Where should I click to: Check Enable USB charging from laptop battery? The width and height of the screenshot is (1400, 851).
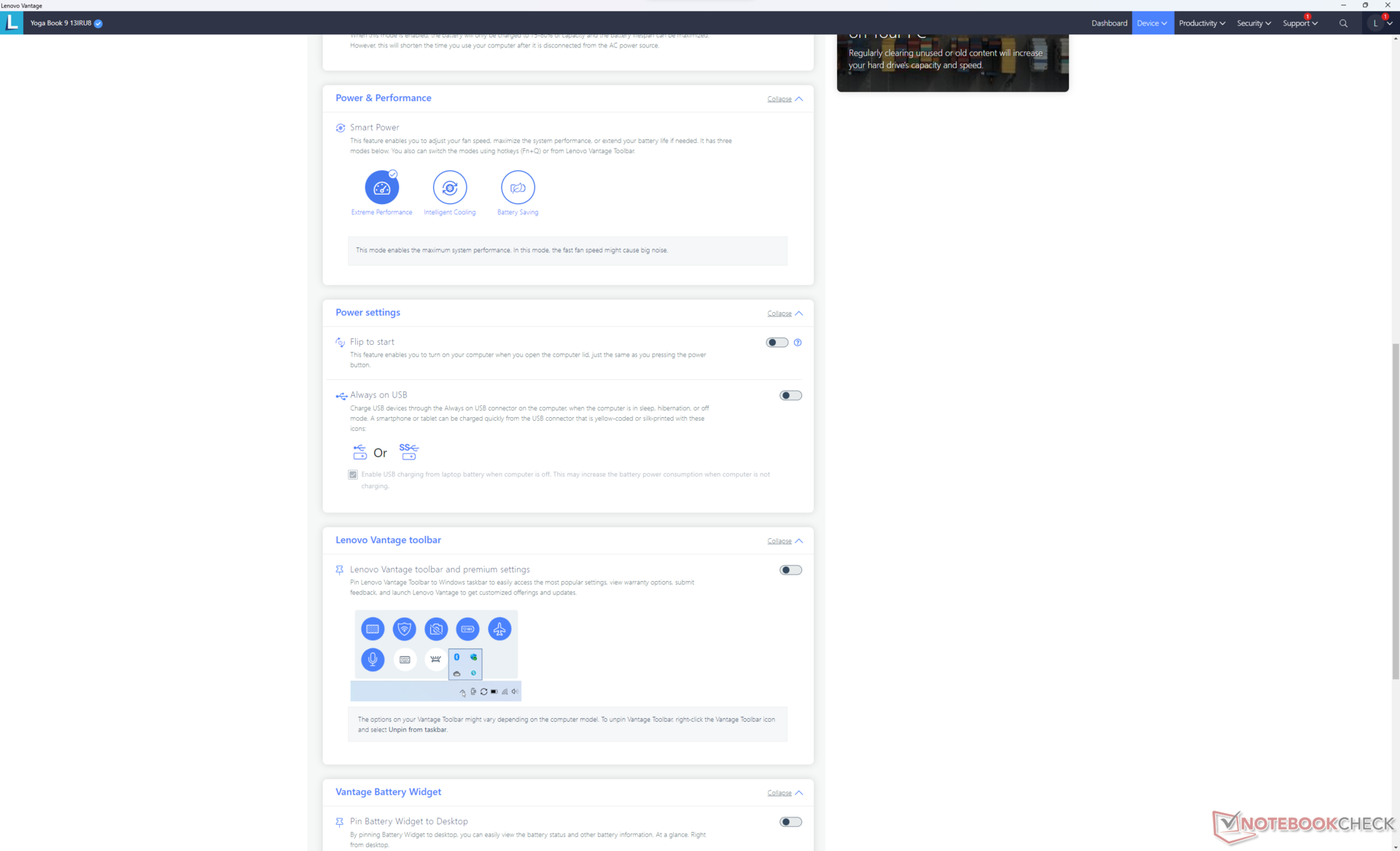pos(353,475)
